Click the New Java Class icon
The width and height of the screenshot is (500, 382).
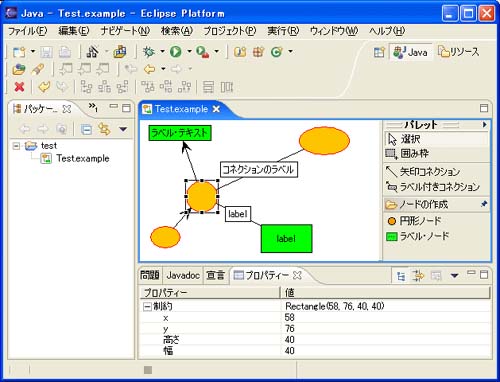(276, 52)
